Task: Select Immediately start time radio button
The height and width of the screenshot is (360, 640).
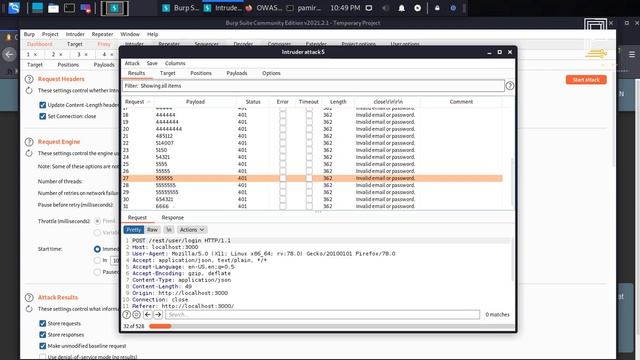Action: coord(97,249)
